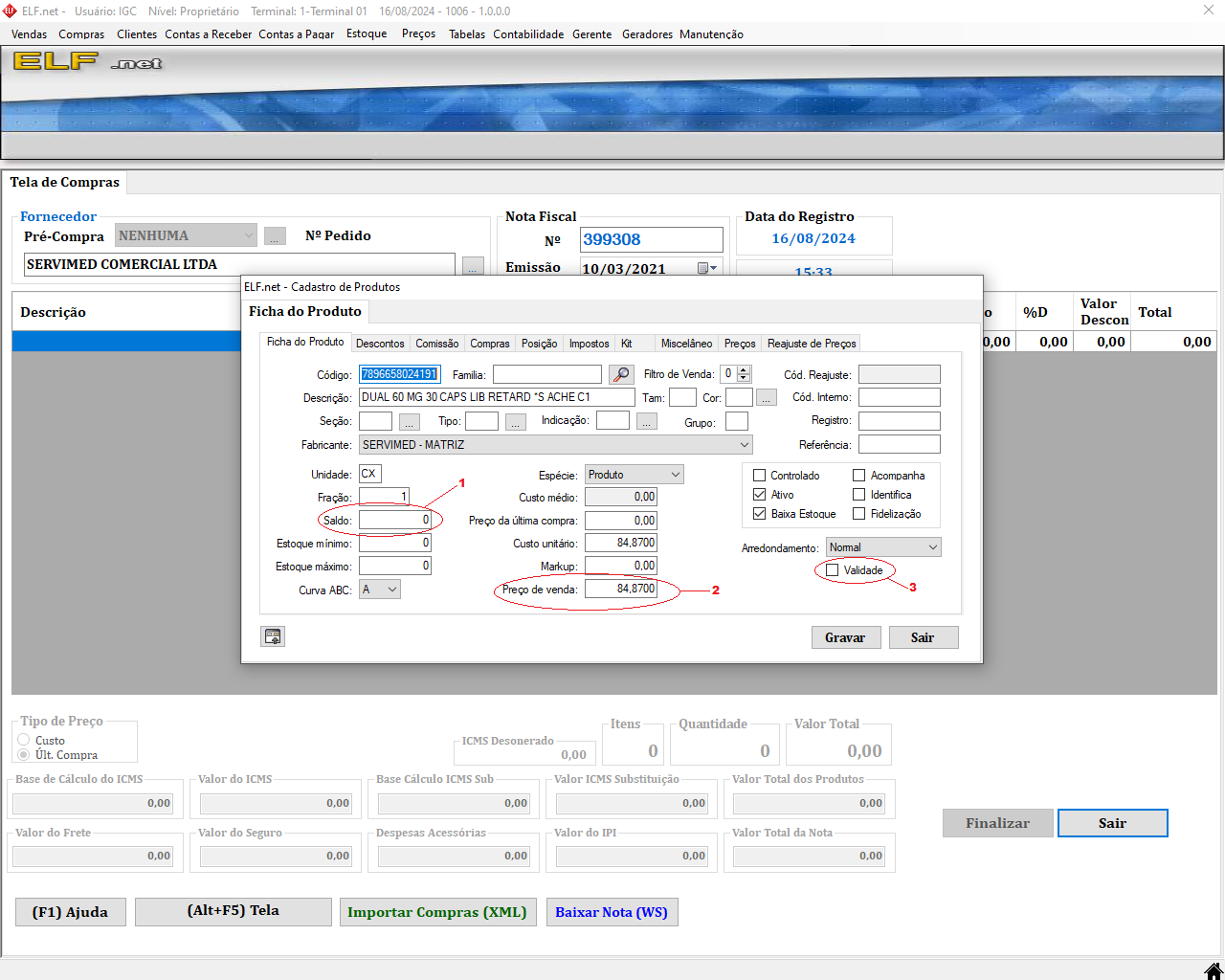
Task: Toggle the Controlado checkbox
Action: pyautogui.click(x=760, y=476)
